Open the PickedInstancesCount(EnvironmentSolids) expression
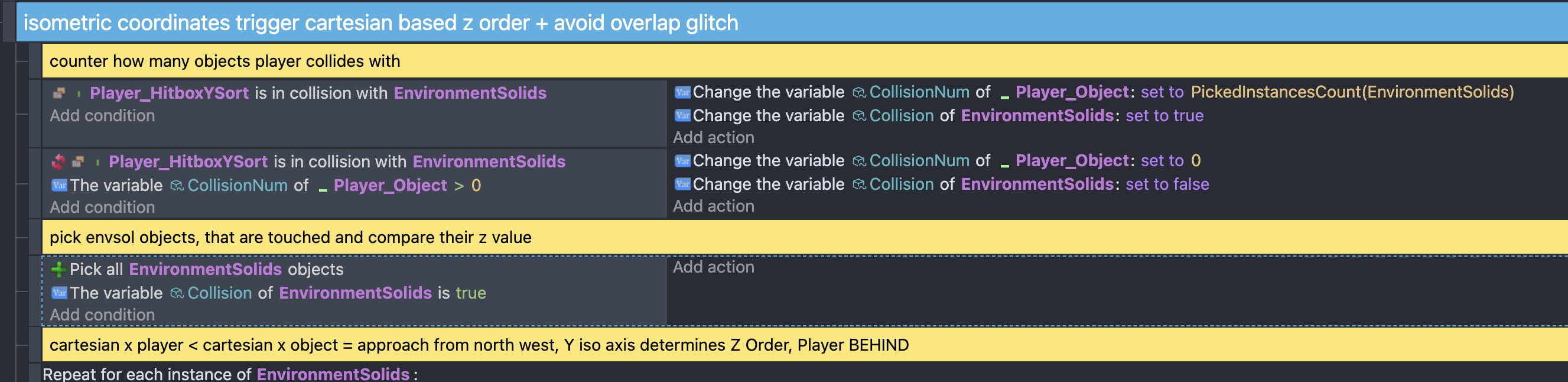Image resolution: width=1568 pixels, height=382 pixels. (x=1352, y=92)
